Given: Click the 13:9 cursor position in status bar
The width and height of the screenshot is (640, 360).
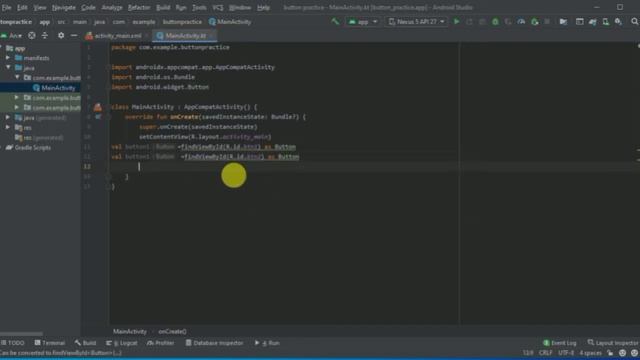Looking at the screenshot, I should [x=528, y=353].
